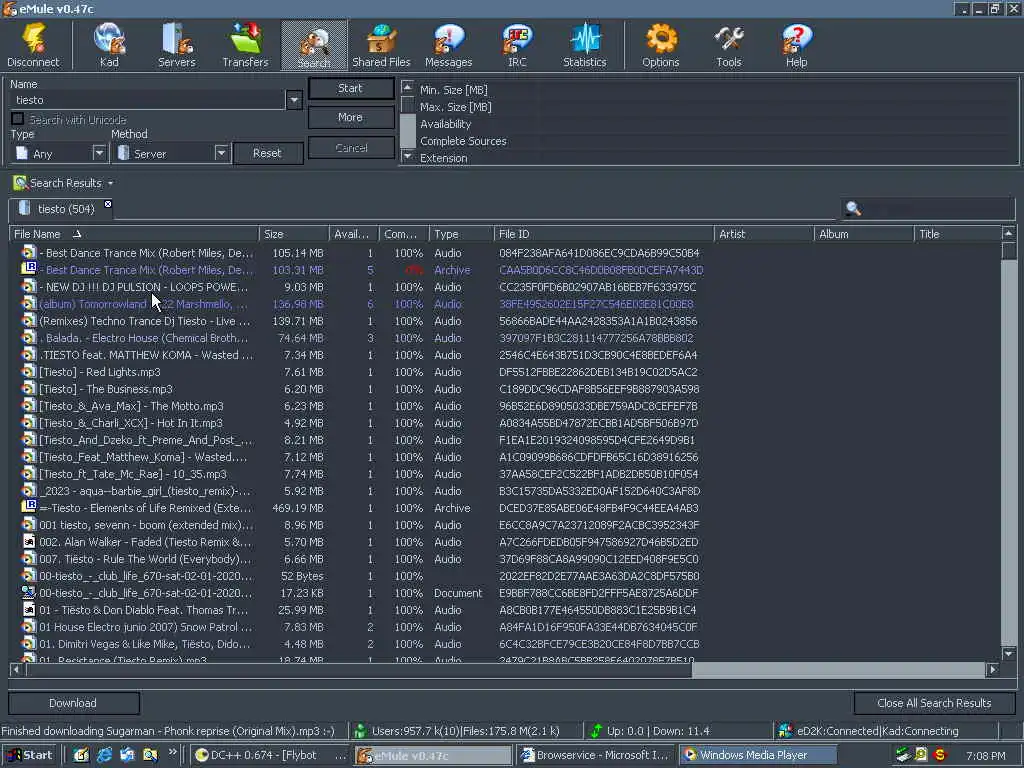The width and height of the screenshot is (1024, 768).
Task: Open the Type dropdown showing Any
Action: coord(99,153)
